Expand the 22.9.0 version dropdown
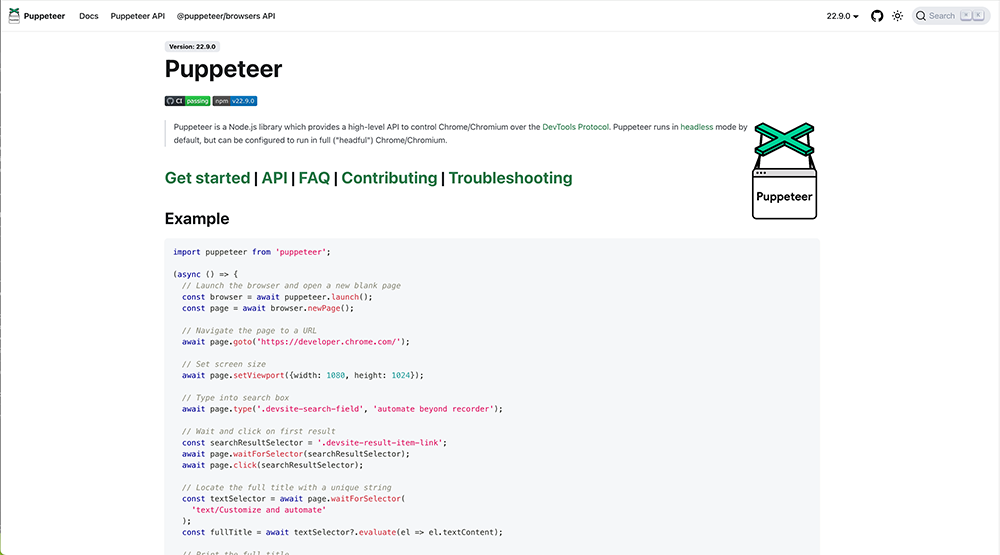 (842, 16)
